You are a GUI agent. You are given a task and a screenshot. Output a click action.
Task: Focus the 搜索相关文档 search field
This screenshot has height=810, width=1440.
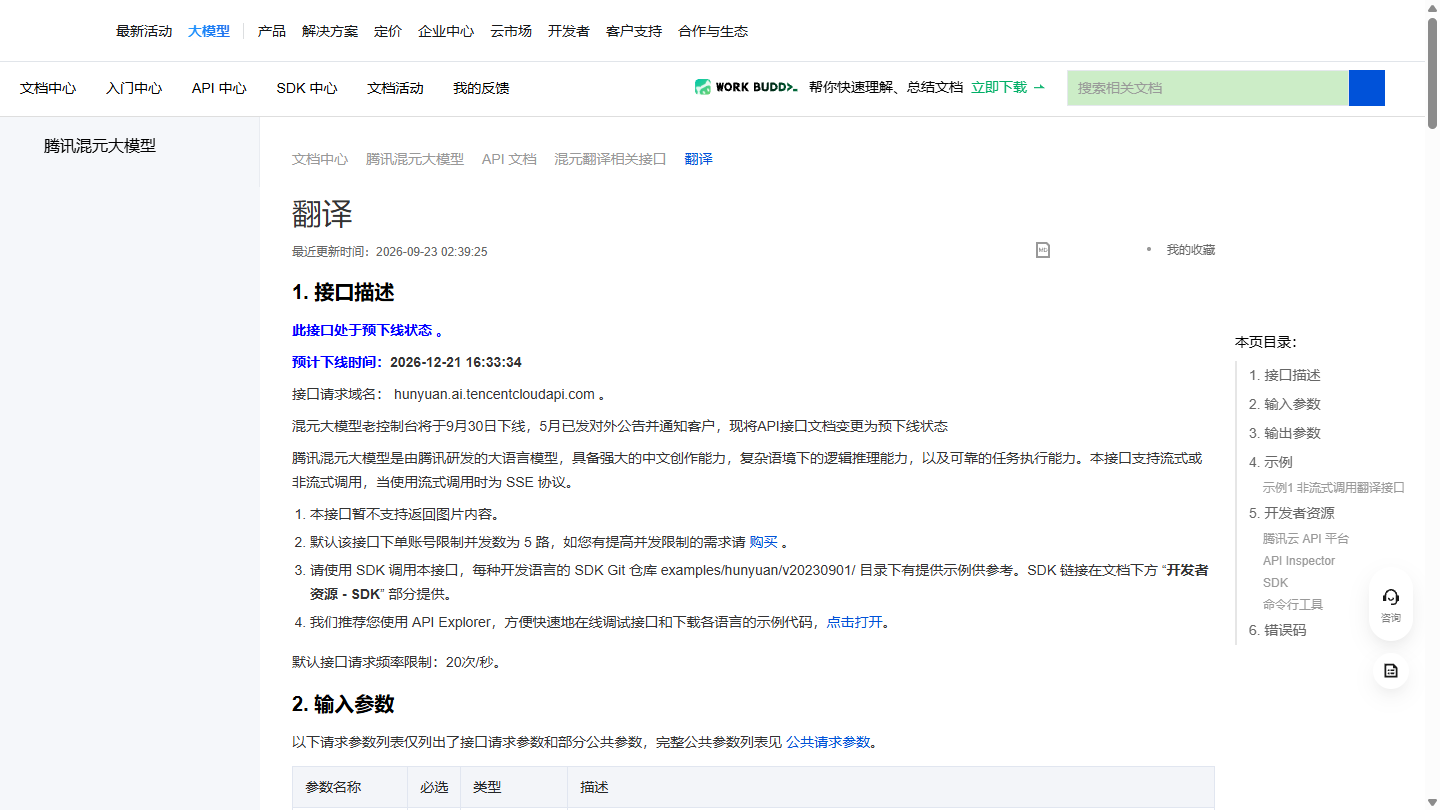click(1208, 88)
